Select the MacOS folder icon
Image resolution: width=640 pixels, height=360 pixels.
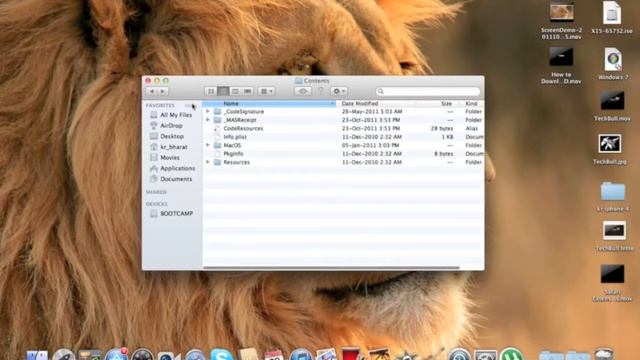(218, 145)
